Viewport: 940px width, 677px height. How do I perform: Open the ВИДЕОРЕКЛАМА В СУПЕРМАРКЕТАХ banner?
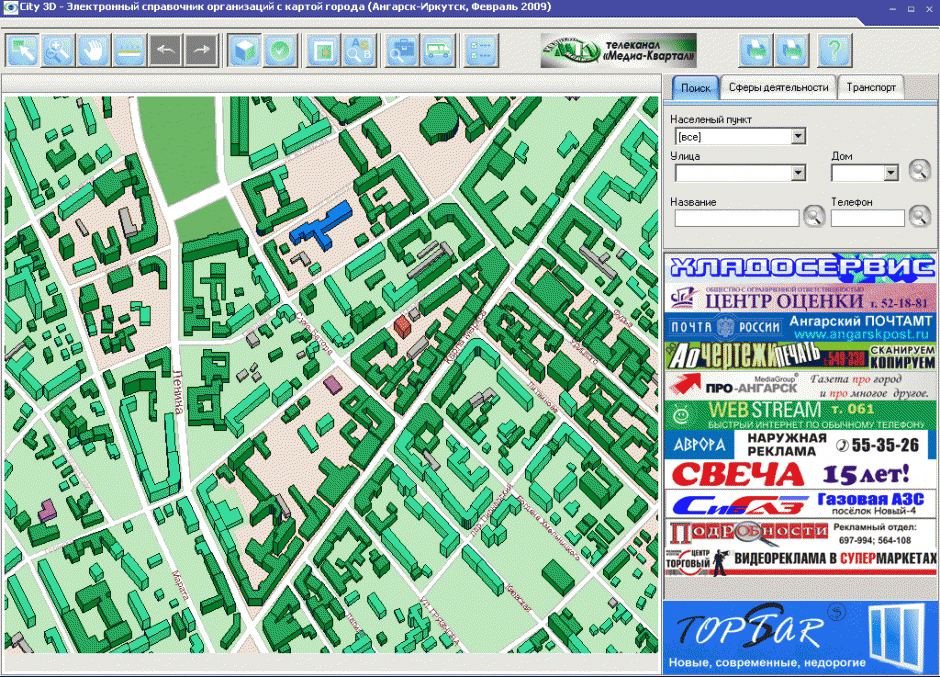click(800, 562)
